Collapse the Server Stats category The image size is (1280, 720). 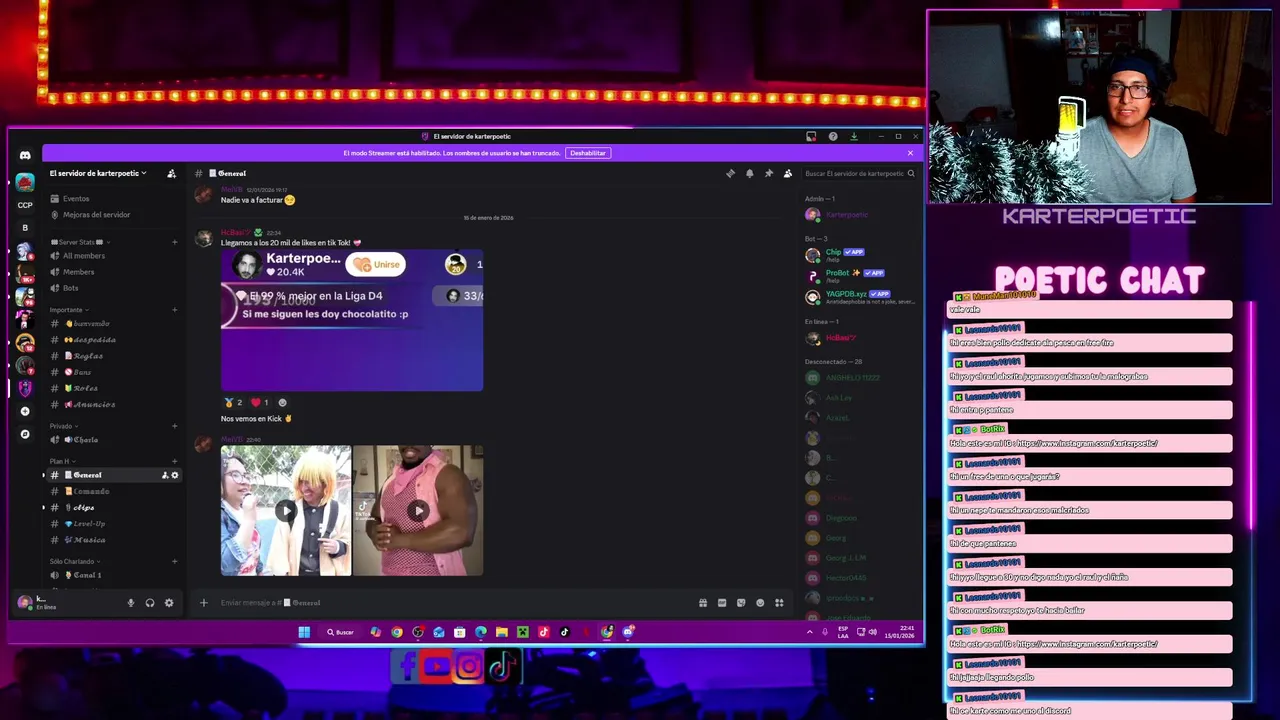tap(80, 242)
